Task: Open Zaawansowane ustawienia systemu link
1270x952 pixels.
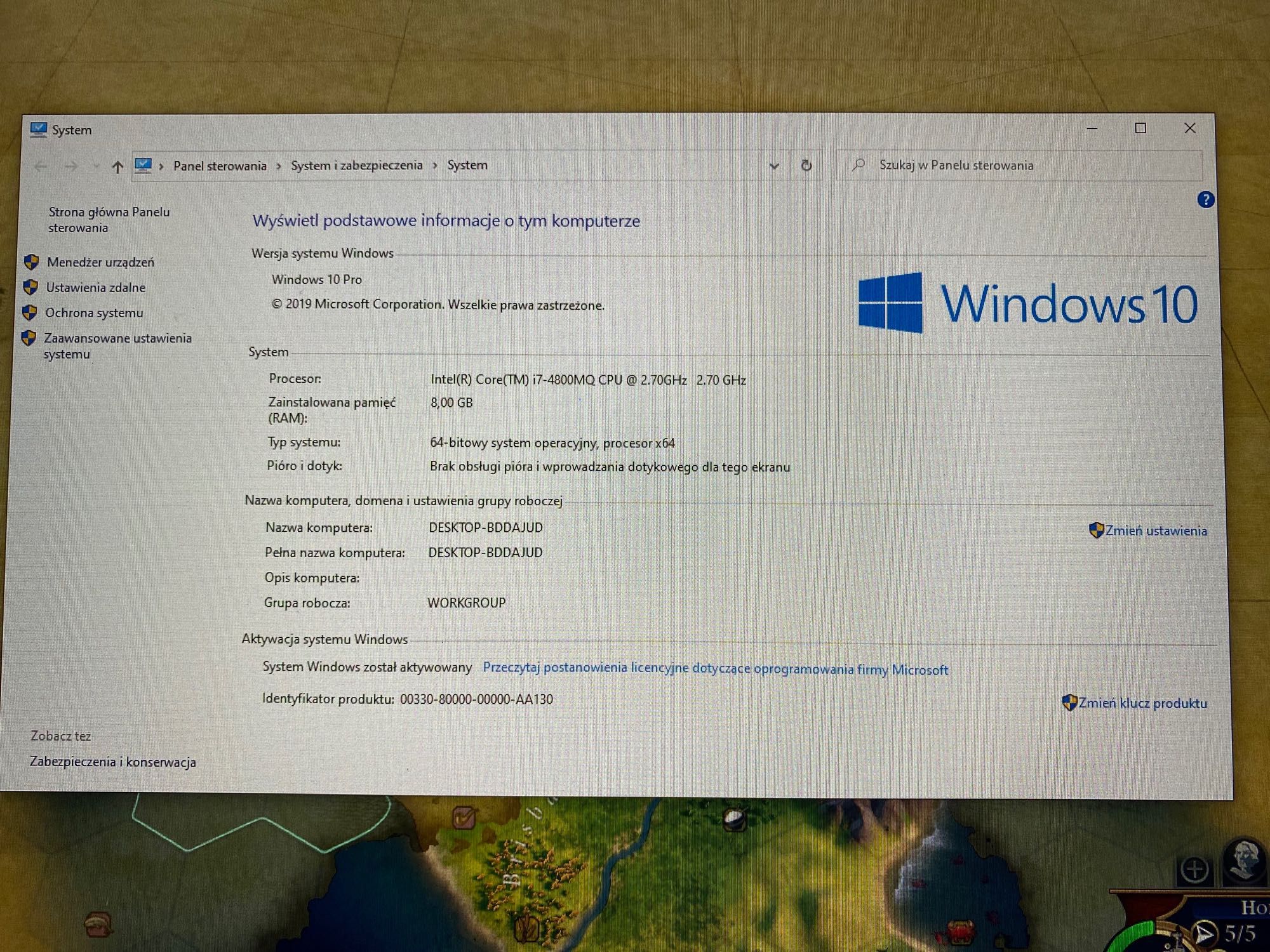Action: pos(117,346)
